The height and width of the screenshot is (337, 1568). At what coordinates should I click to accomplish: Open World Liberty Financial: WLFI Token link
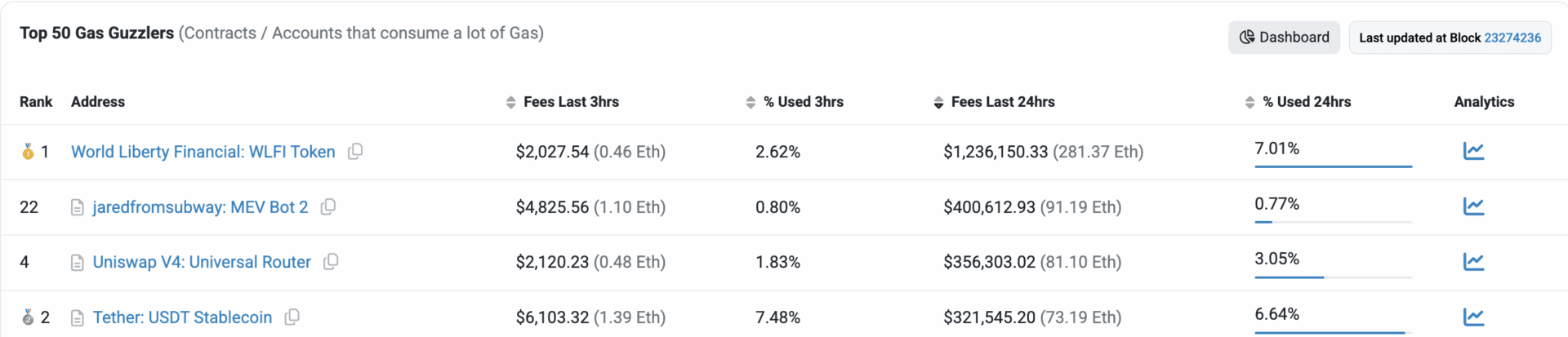click(203, 152)
